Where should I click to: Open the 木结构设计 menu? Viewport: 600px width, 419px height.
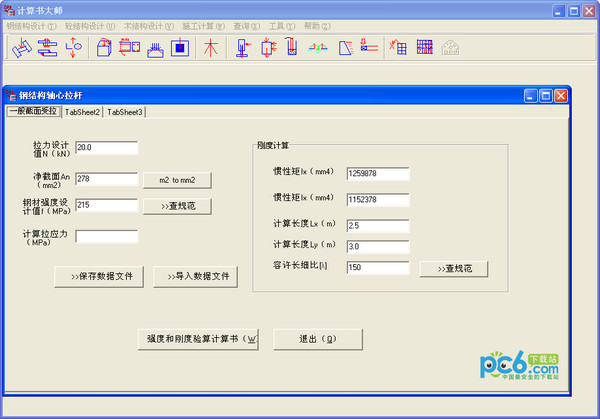point(148,26)
